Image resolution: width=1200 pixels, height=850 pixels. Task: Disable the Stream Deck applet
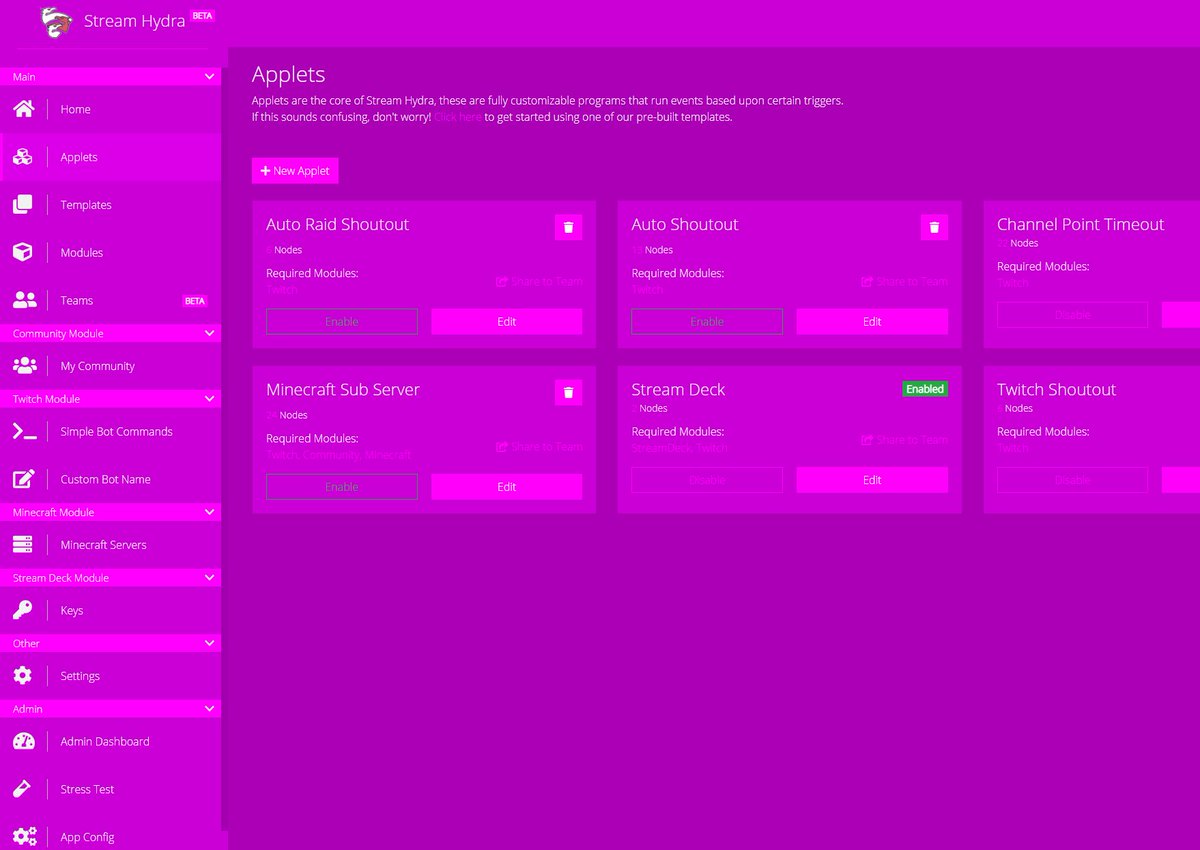coord(707,480)
